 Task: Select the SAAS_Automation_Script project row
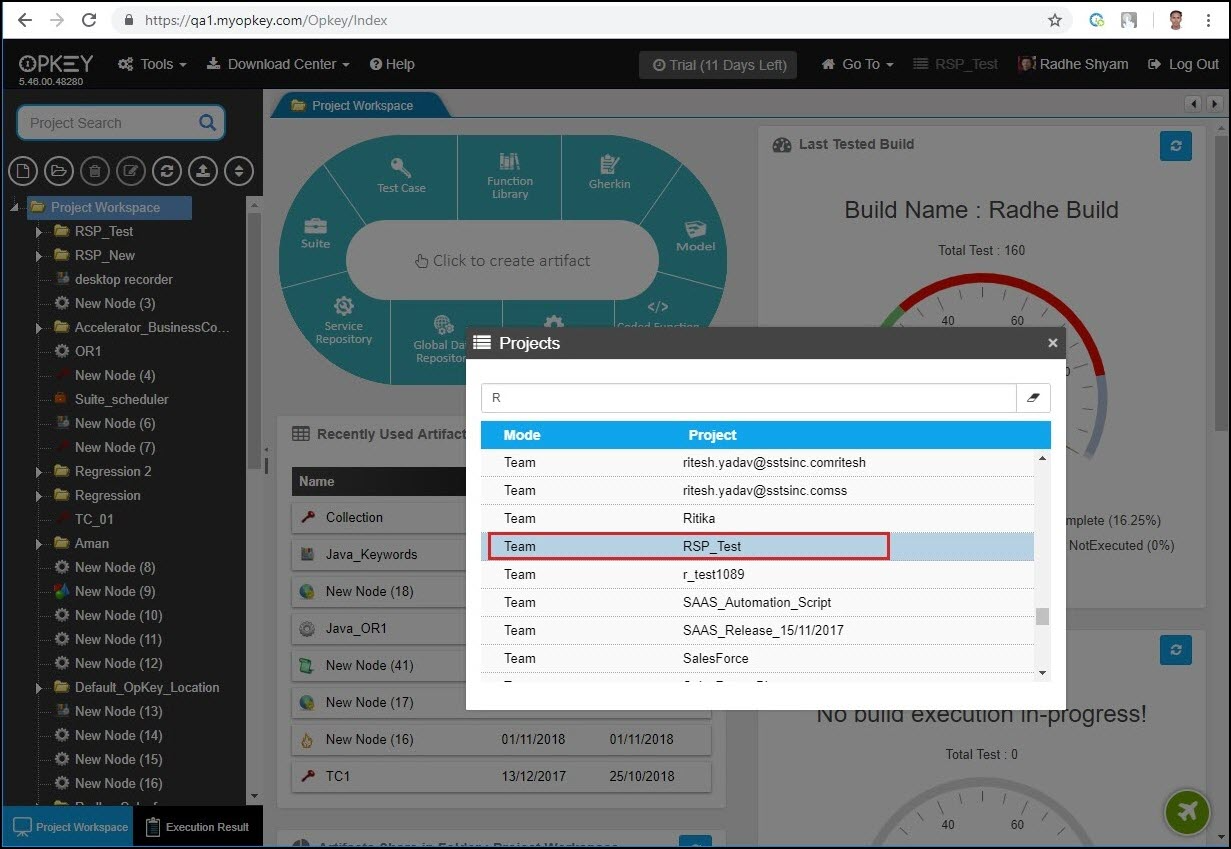pos(757,602)
